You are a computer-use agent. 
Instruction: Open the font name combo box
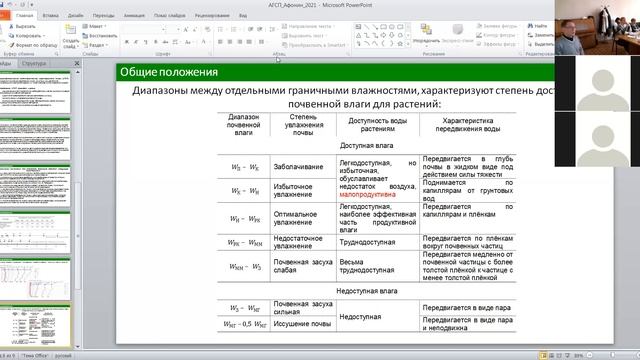tap(144, 29)
